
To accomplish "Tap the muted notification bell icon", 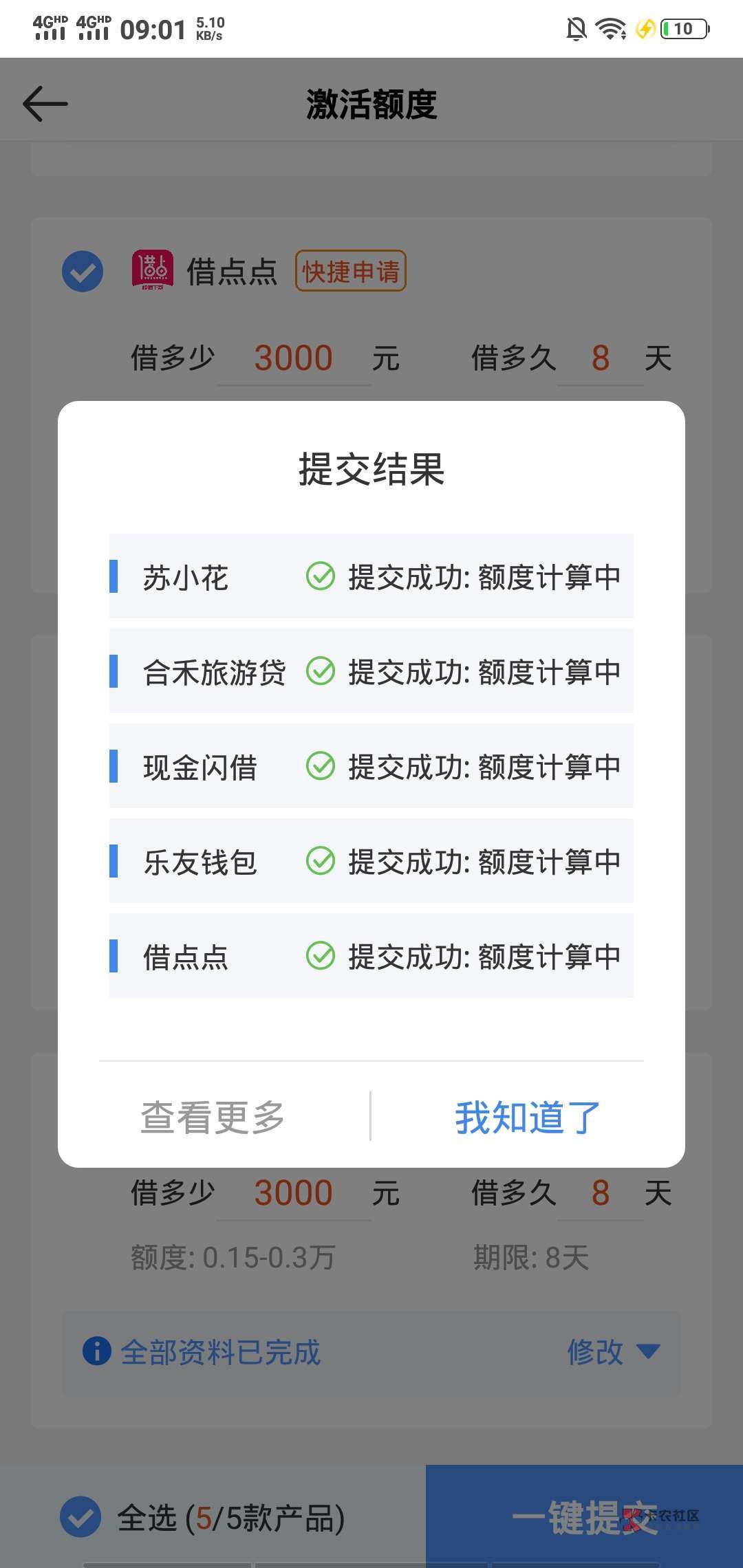I will coord(576,29).
